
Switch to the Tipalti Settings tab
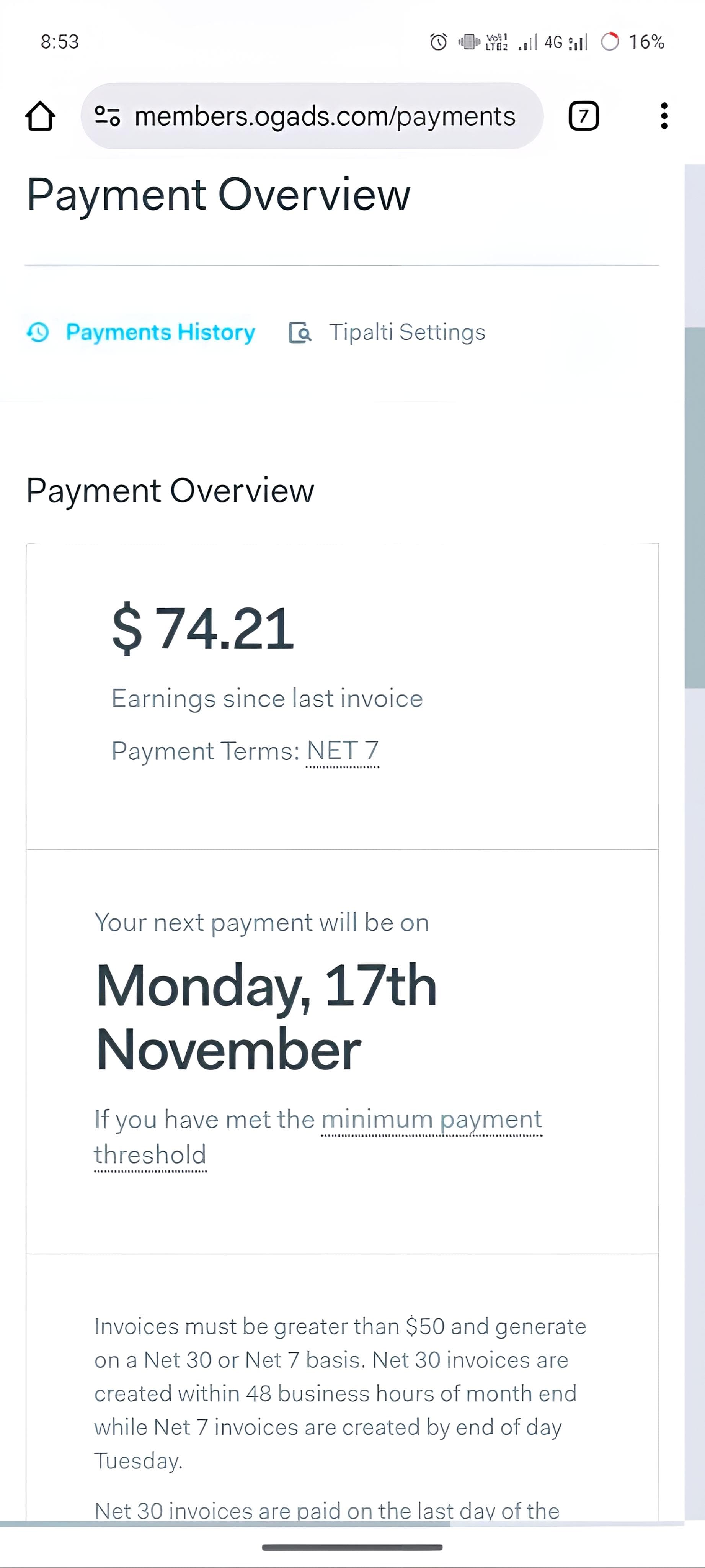pyautogui.click(x=407, y=332)
